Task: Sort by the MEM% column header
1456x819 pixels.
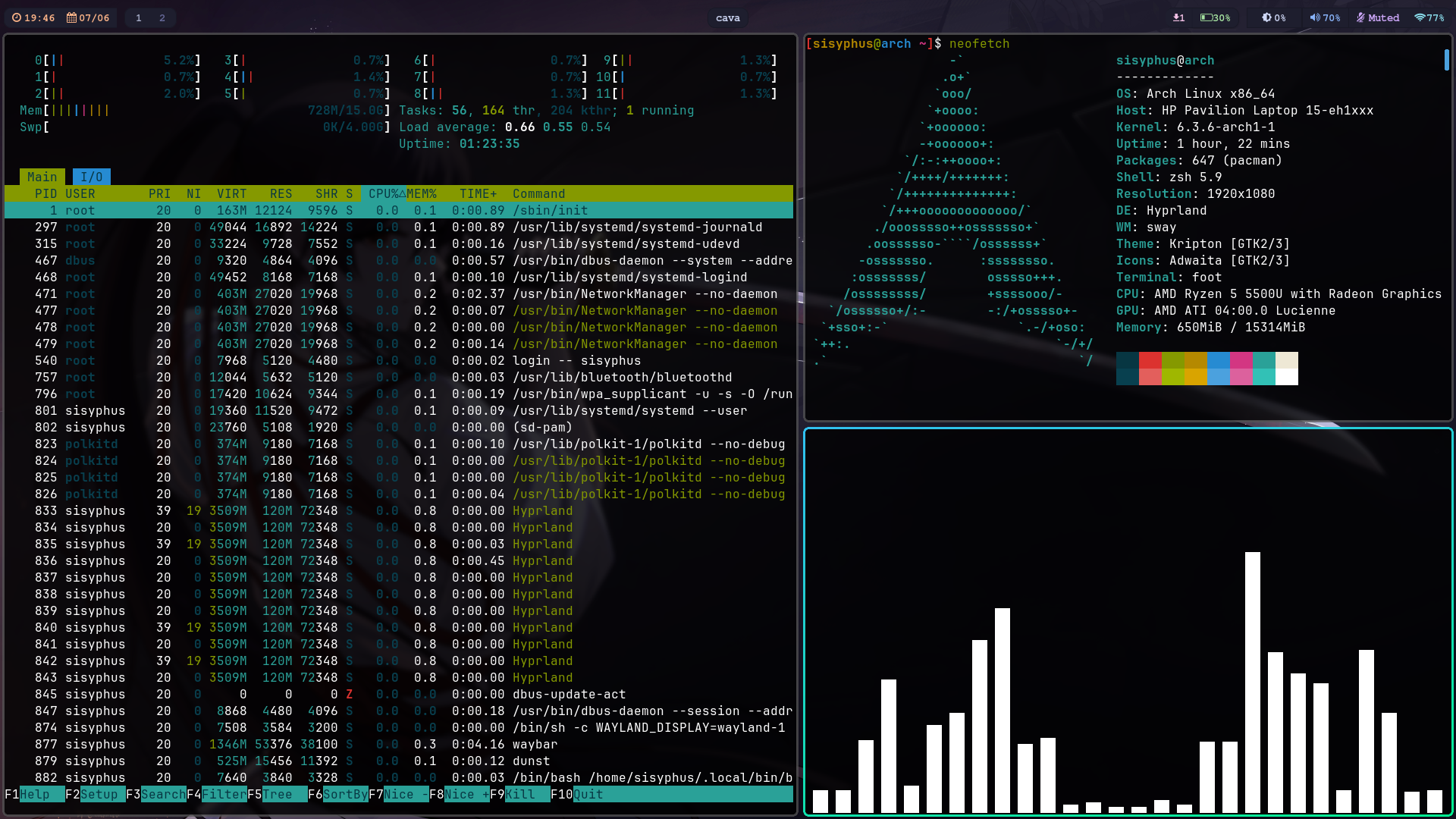Action: (422, 193)
